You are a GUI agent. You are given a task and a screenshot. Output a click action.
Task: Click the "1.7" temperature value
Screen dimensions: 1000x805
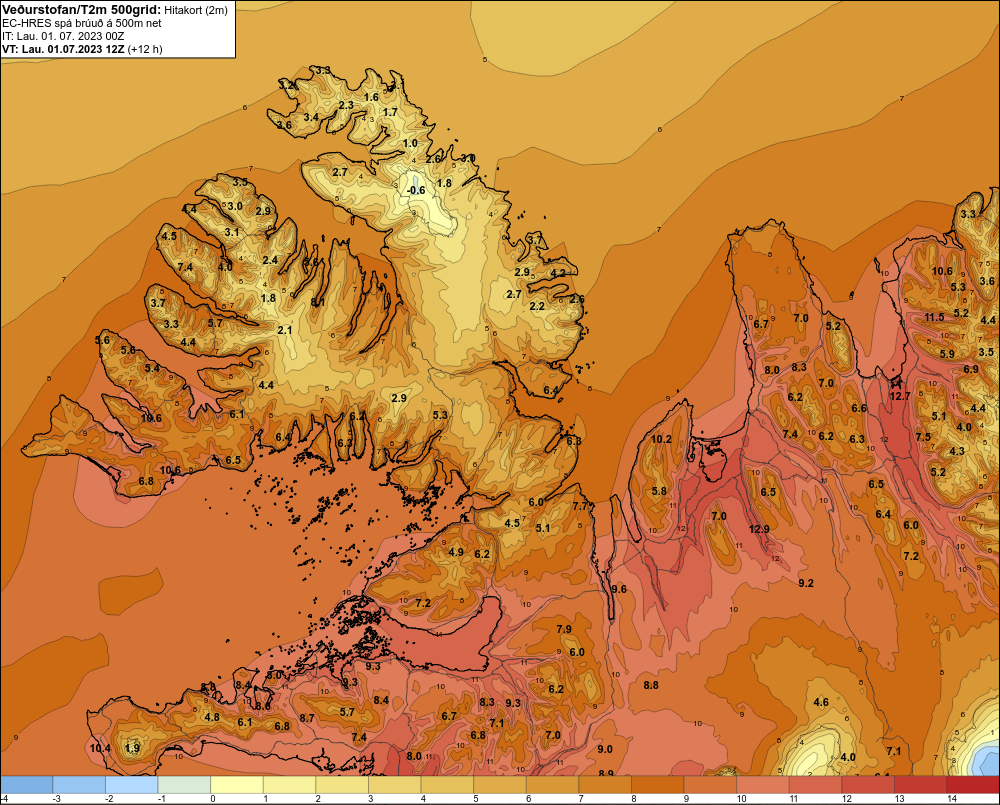pyautogui.click(x=390, y=112)
